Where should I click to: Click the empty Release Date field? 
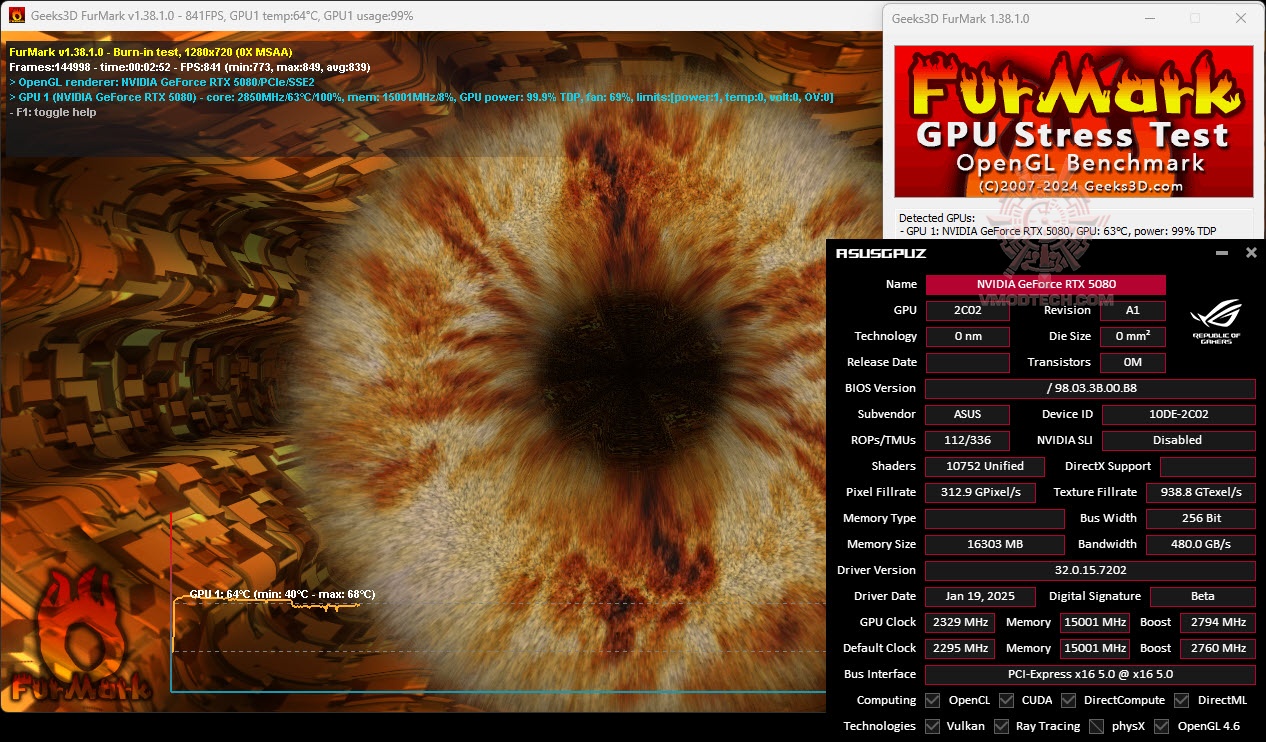[x=967, y=362]
